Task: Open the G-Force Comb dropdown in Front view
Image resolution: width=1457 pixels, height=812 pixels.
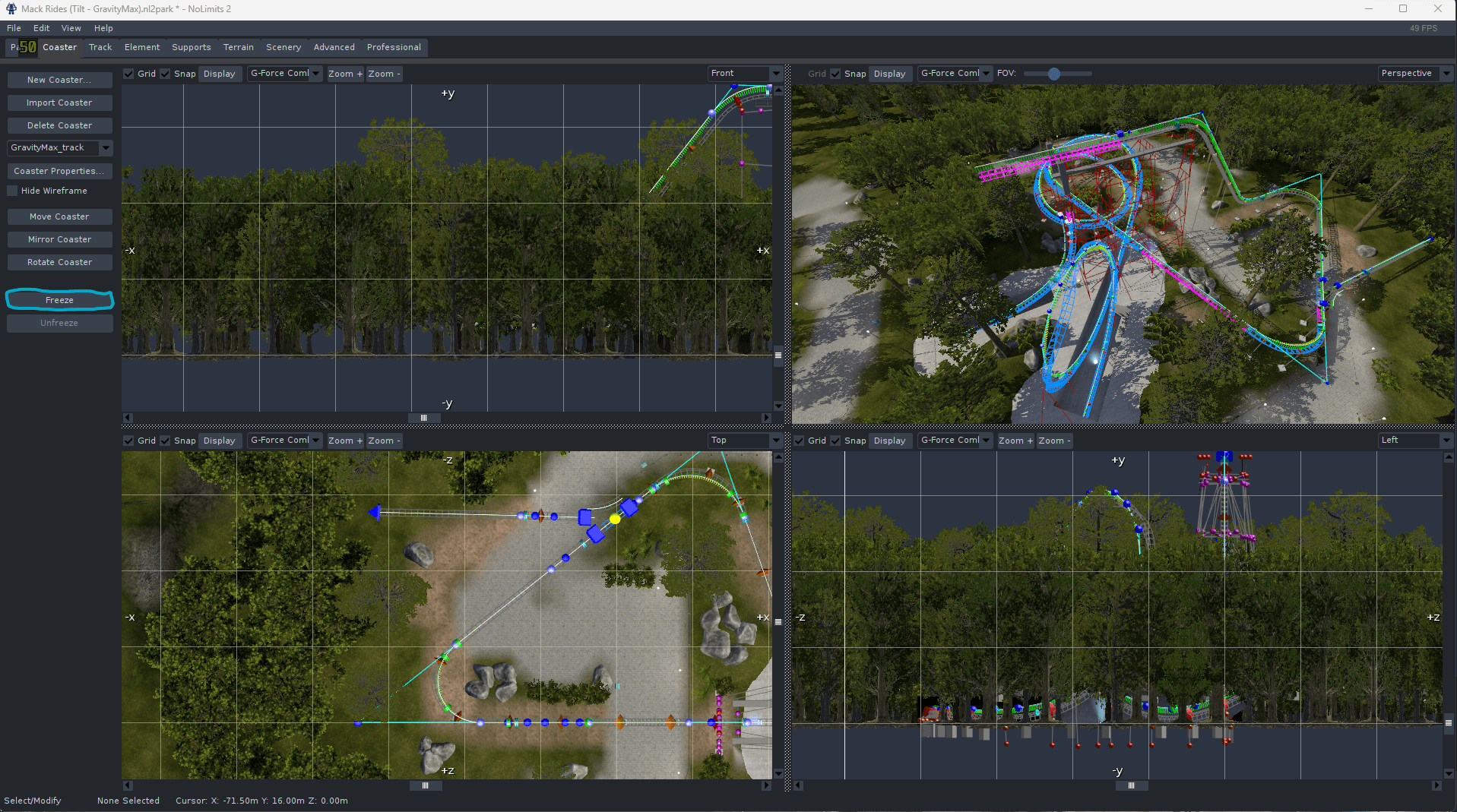Action: 285,74
